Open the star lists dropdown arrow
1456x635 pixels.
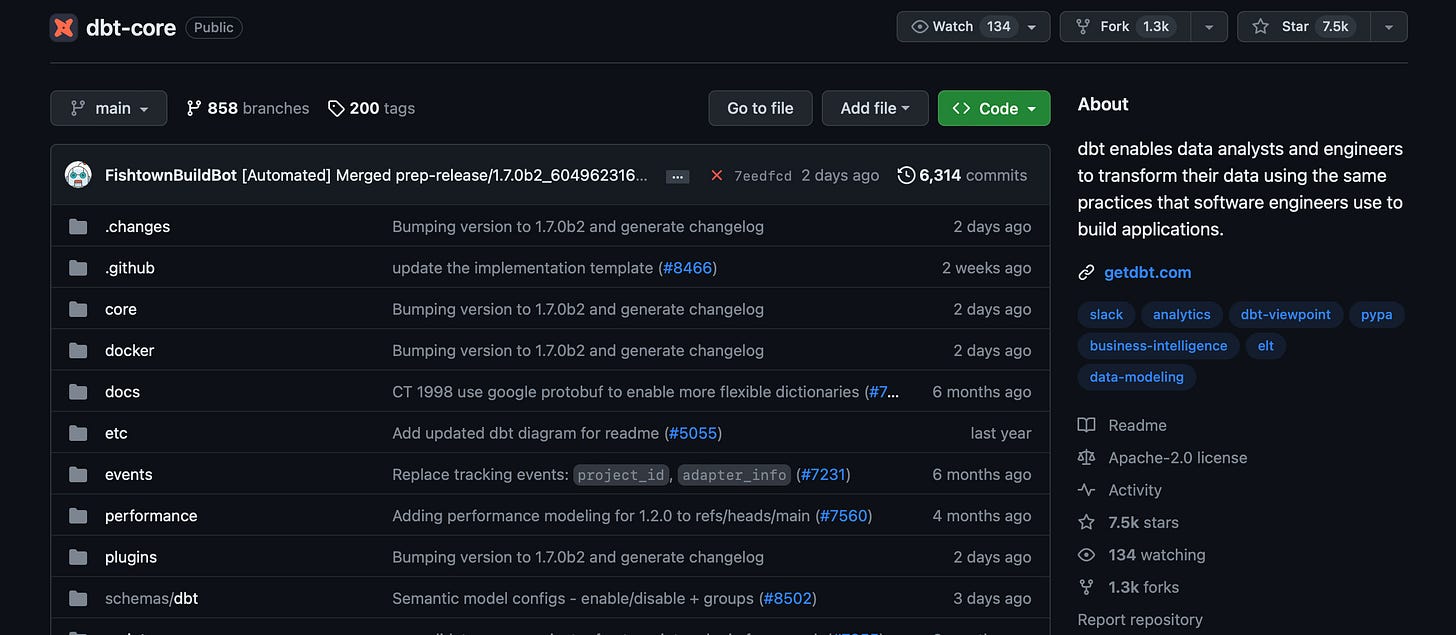point(1389,27)
